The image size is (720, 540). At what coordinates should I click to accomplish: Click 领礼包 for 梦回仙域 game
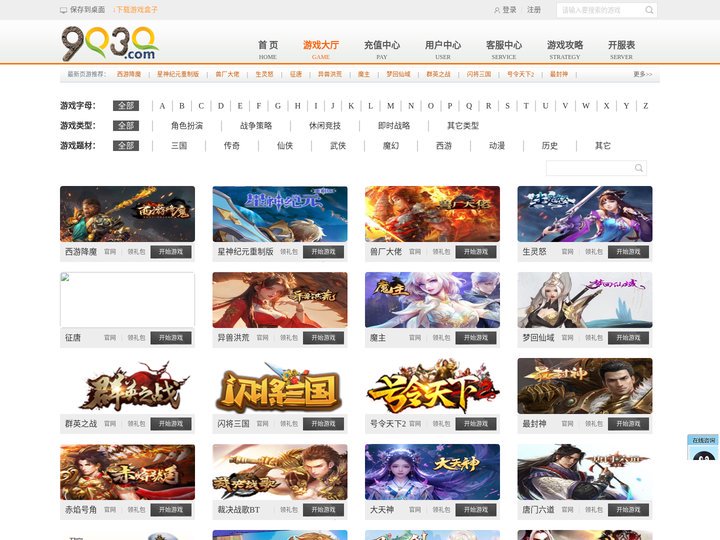point(594,338)
